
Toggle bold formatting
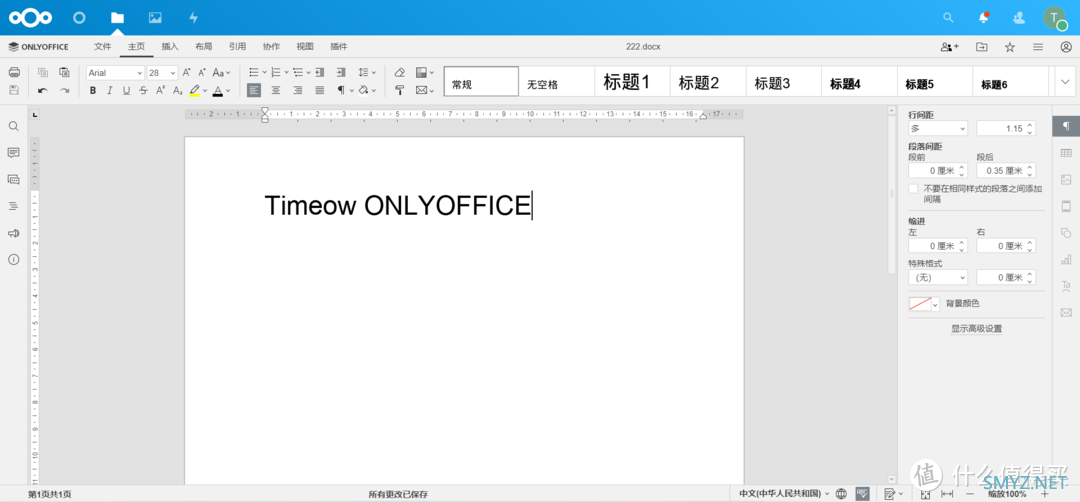(x=93, y=90)
